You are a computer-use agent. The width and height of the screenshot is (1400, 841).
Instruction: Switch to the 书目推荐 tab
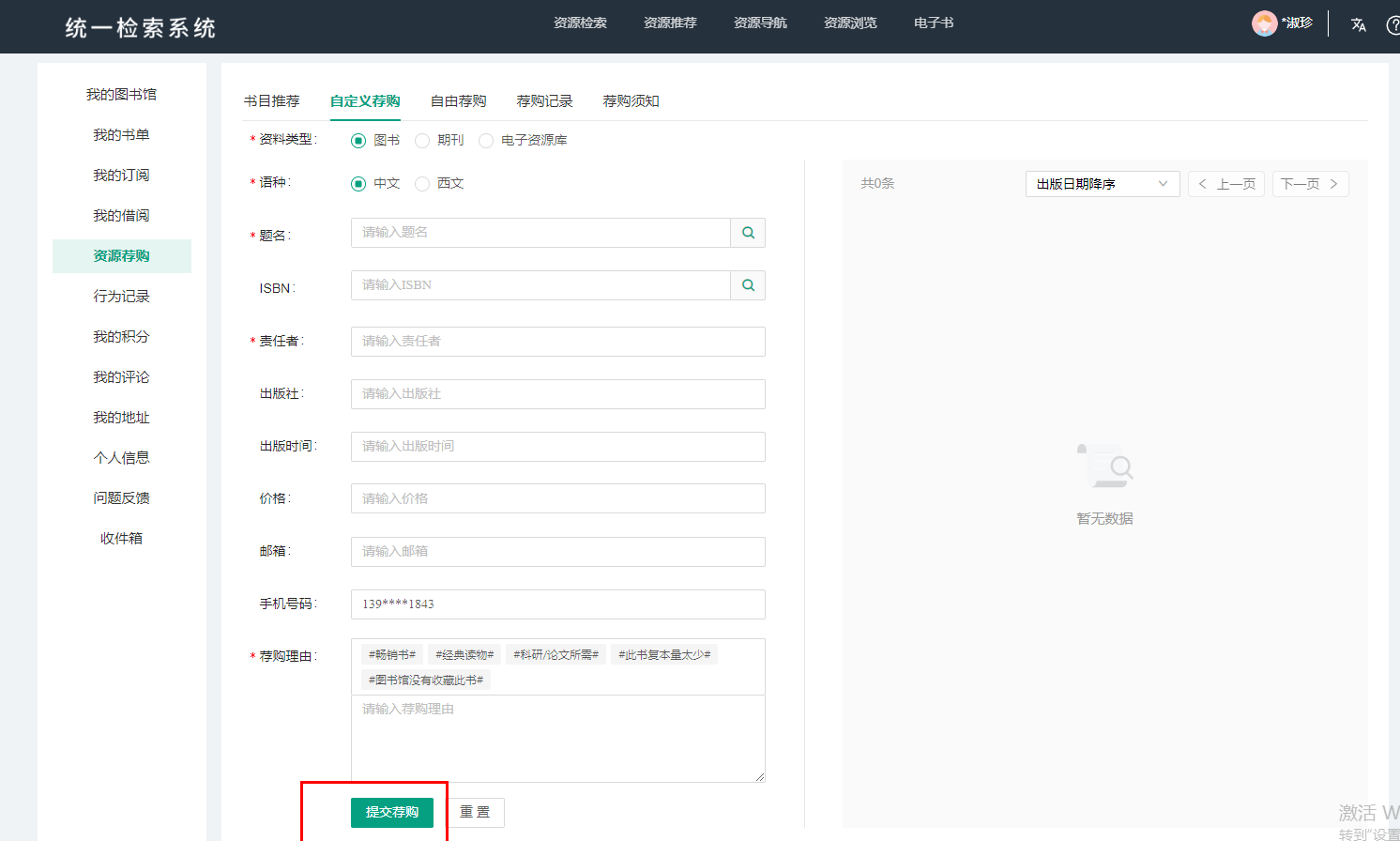pos(271,101)
